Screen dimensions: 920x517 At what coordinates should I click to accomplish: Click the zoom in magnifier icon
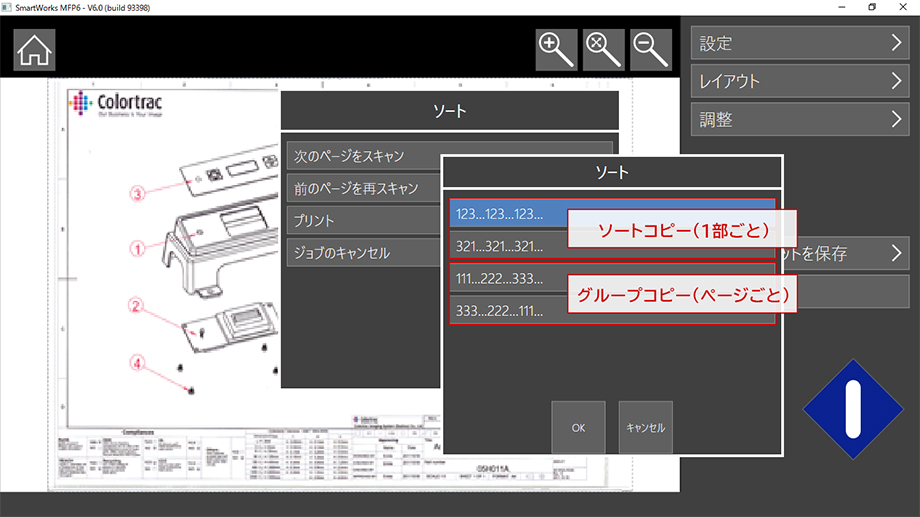[x=555, y=50]
